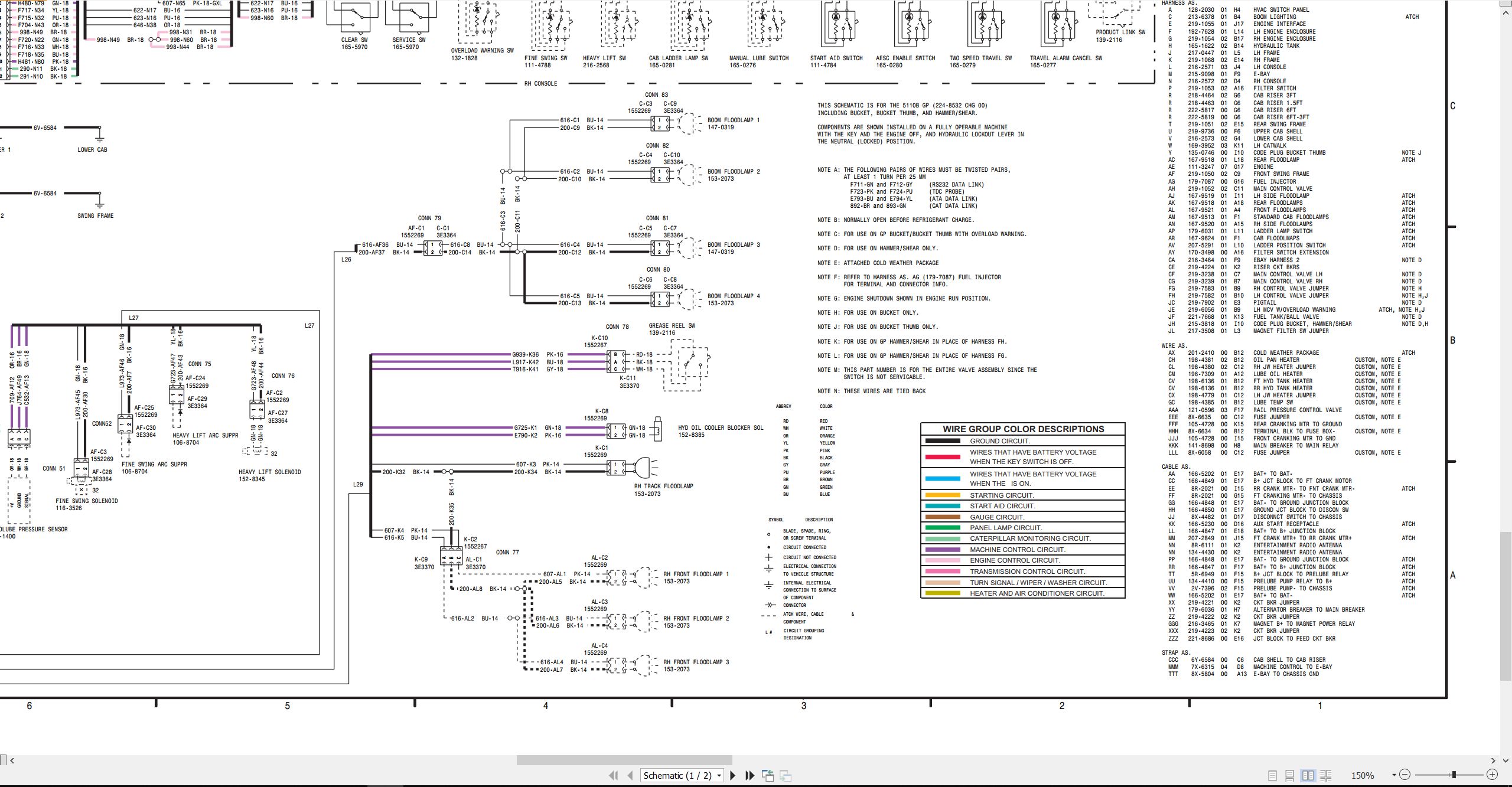Screen dimensions: 1512x787
Task: Click the BOOM FLOODLAMP 1 label
Action: 734,120
